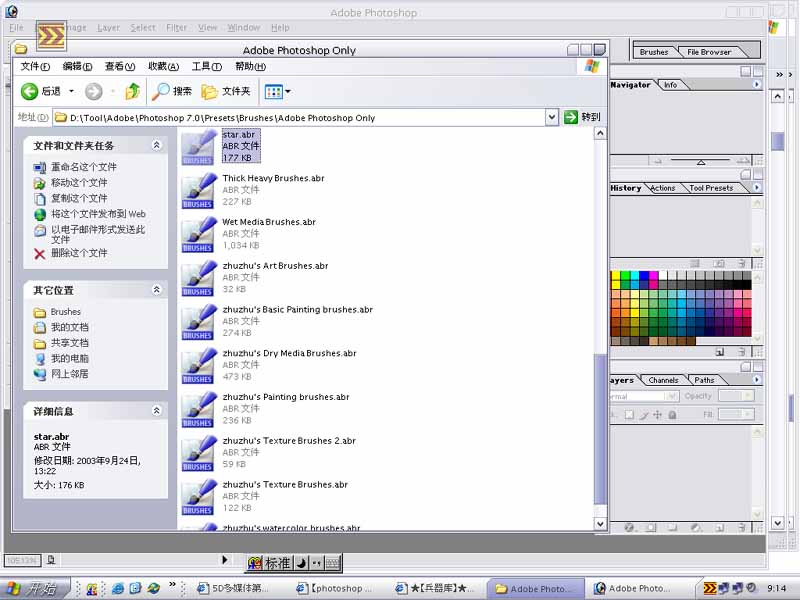Select Thick Heavy Brushes.abr brush icon

pos(198,191)
